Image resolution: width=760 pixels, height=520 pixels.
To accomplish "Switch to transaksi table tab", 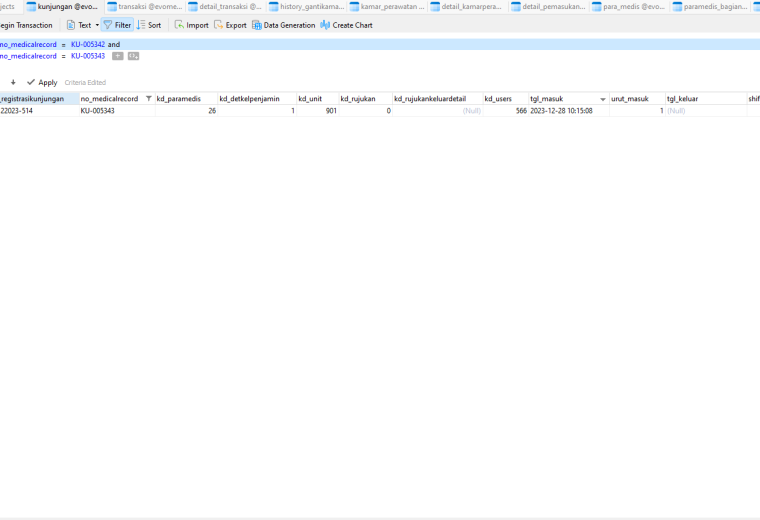I will tap(145, 7).
